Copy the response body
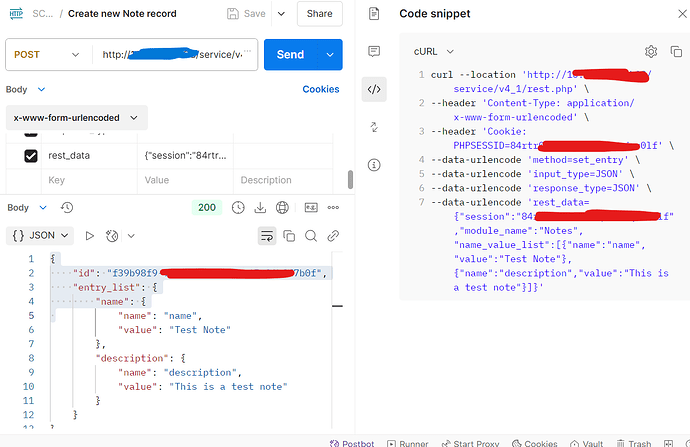 (289, 236)
